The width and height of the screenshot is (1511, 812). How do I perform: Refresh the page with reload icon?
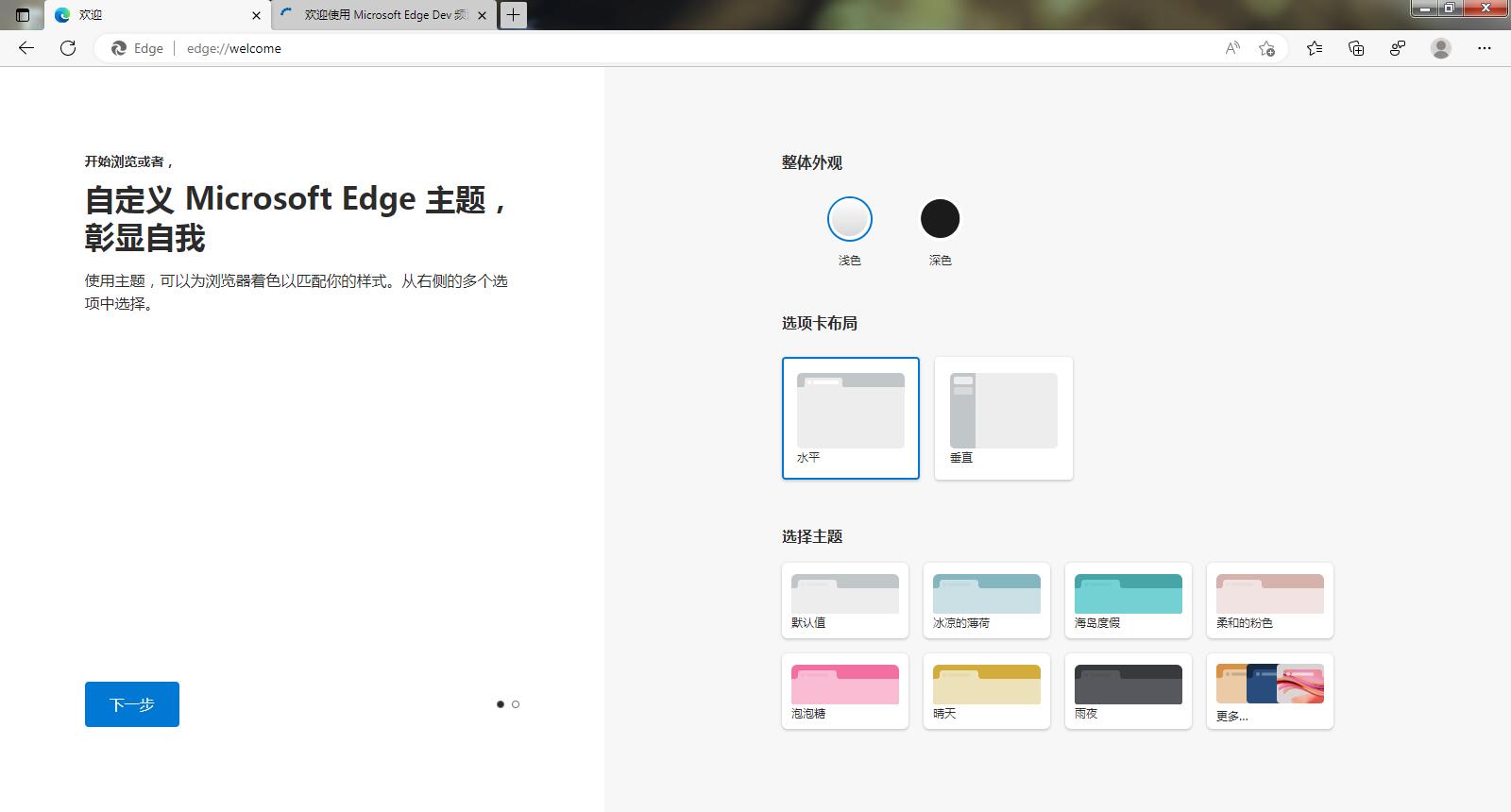pos(68,48)
